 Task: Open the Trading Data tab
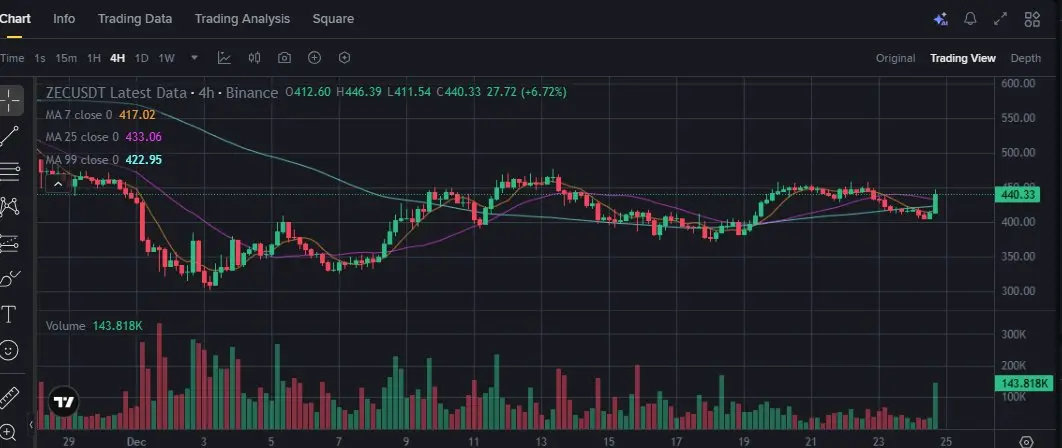tap(135, 19)
